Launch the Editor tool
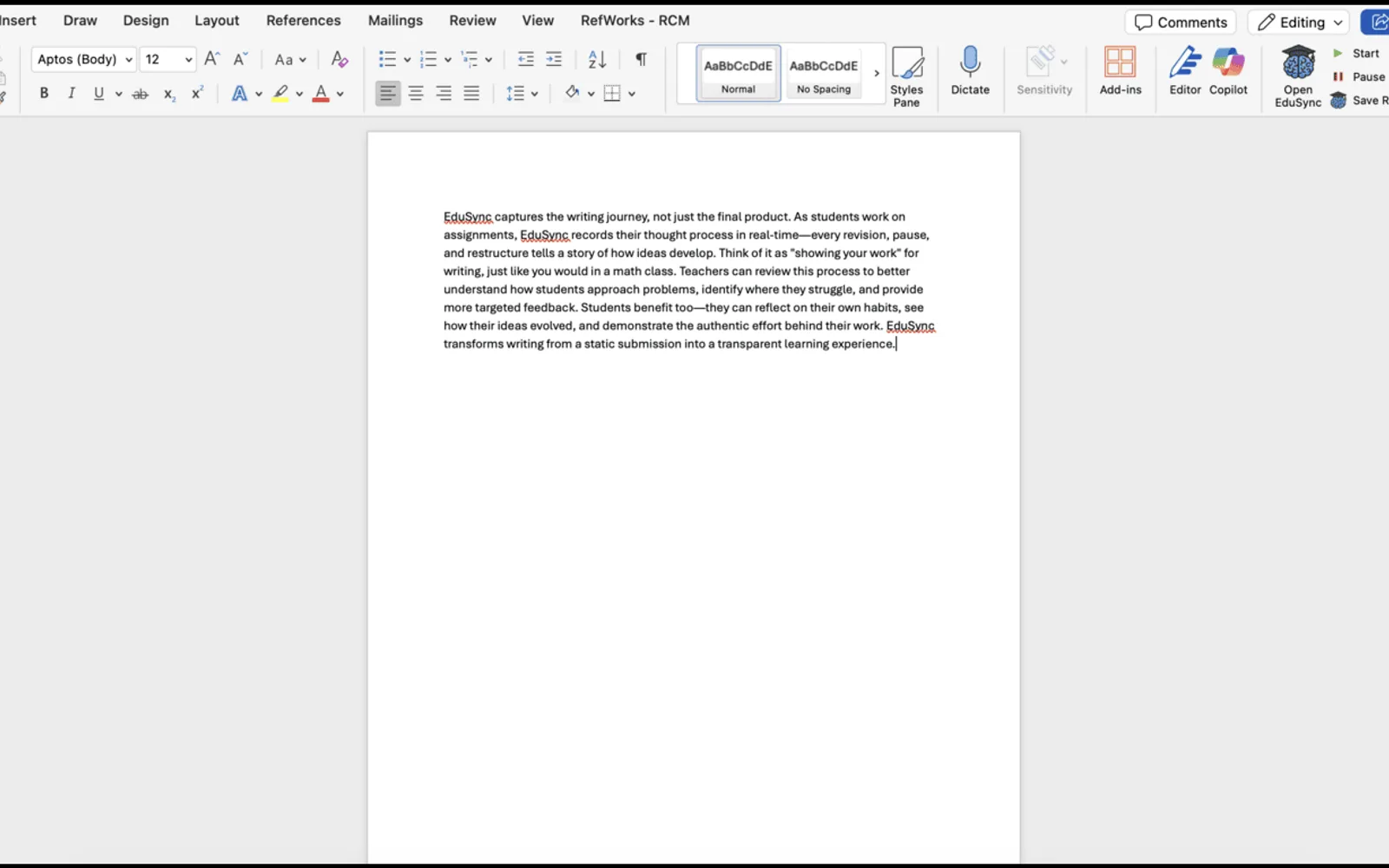The height and width of the screenshot is (868, 1389). pos(1185,71)
